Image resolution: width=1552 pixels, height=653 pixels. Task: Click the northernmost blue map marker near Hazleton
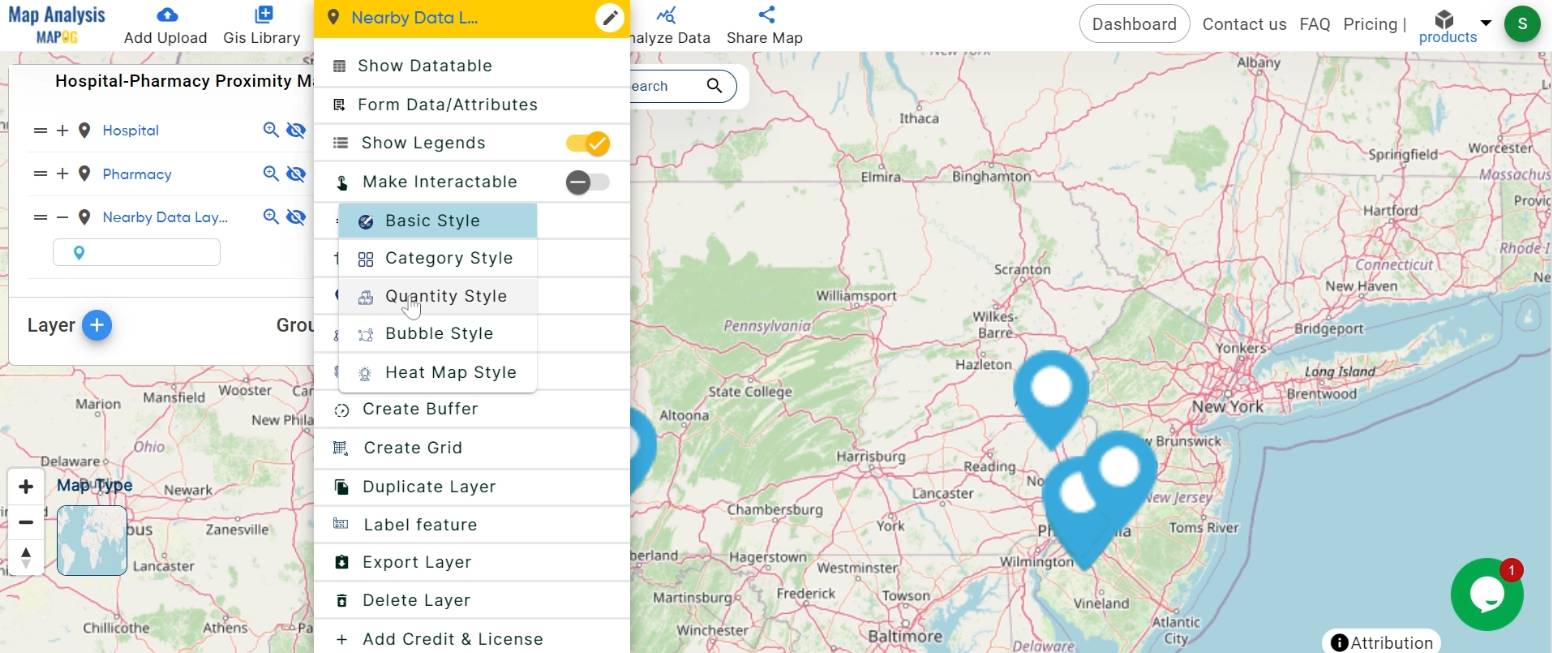point(1051,398)
